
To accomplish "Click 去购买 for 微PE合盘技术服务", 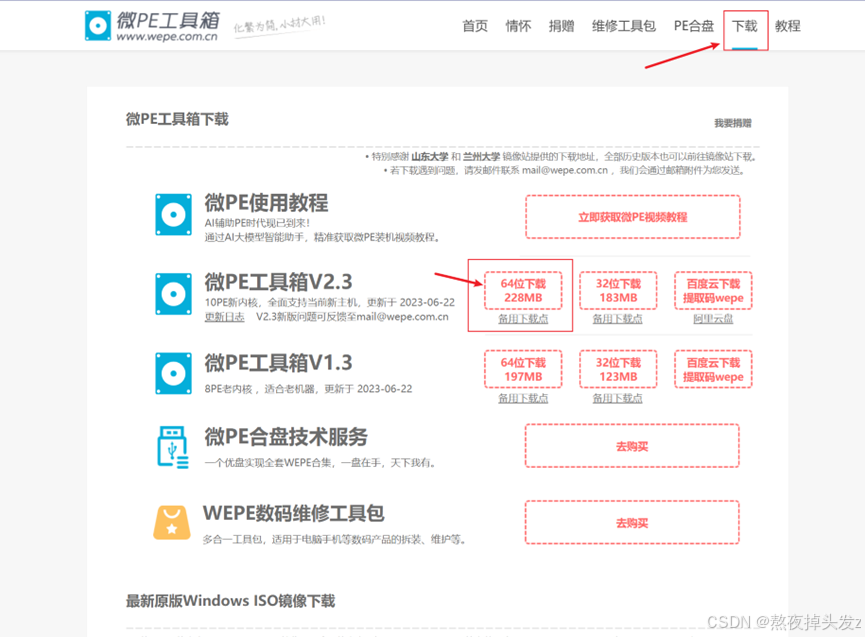I will (x=632, y=446).
